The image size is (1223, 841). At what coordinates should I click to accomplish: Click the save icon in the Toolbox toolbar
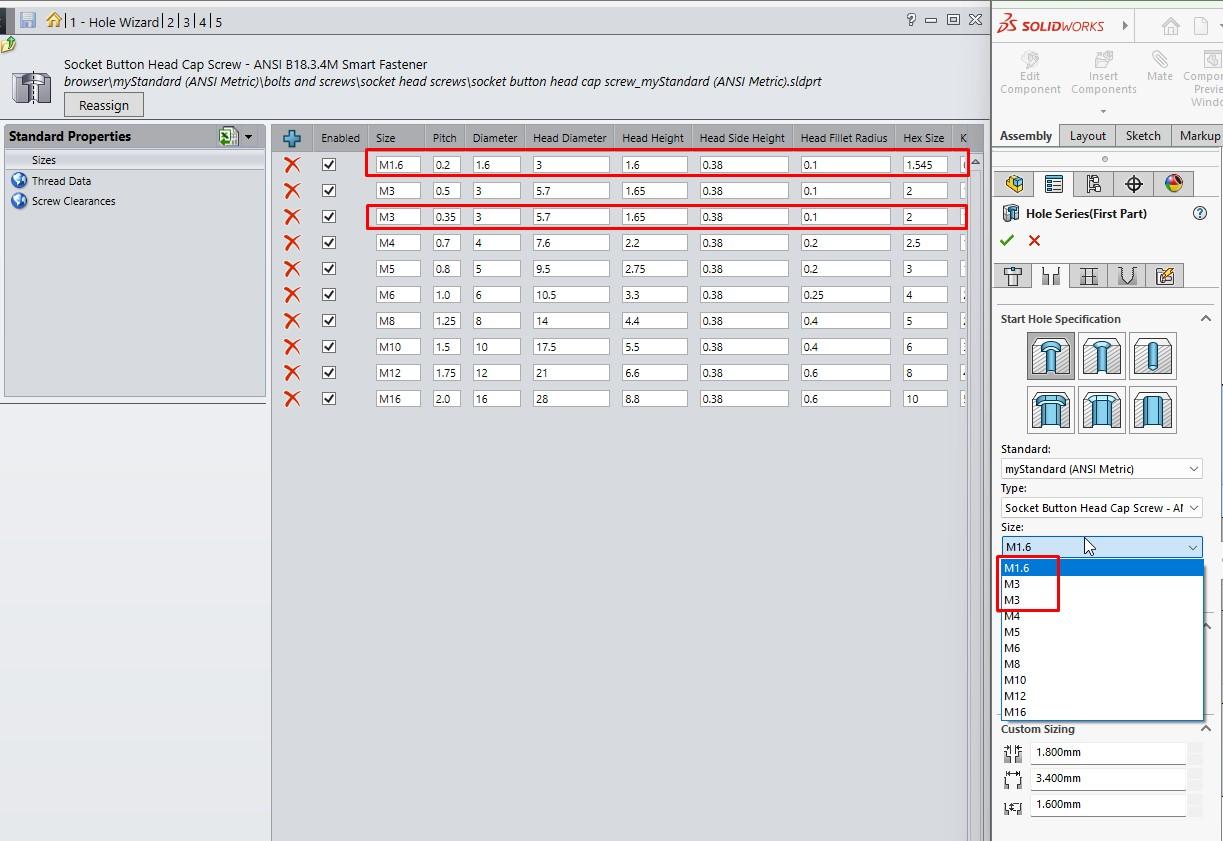point(28,21)
